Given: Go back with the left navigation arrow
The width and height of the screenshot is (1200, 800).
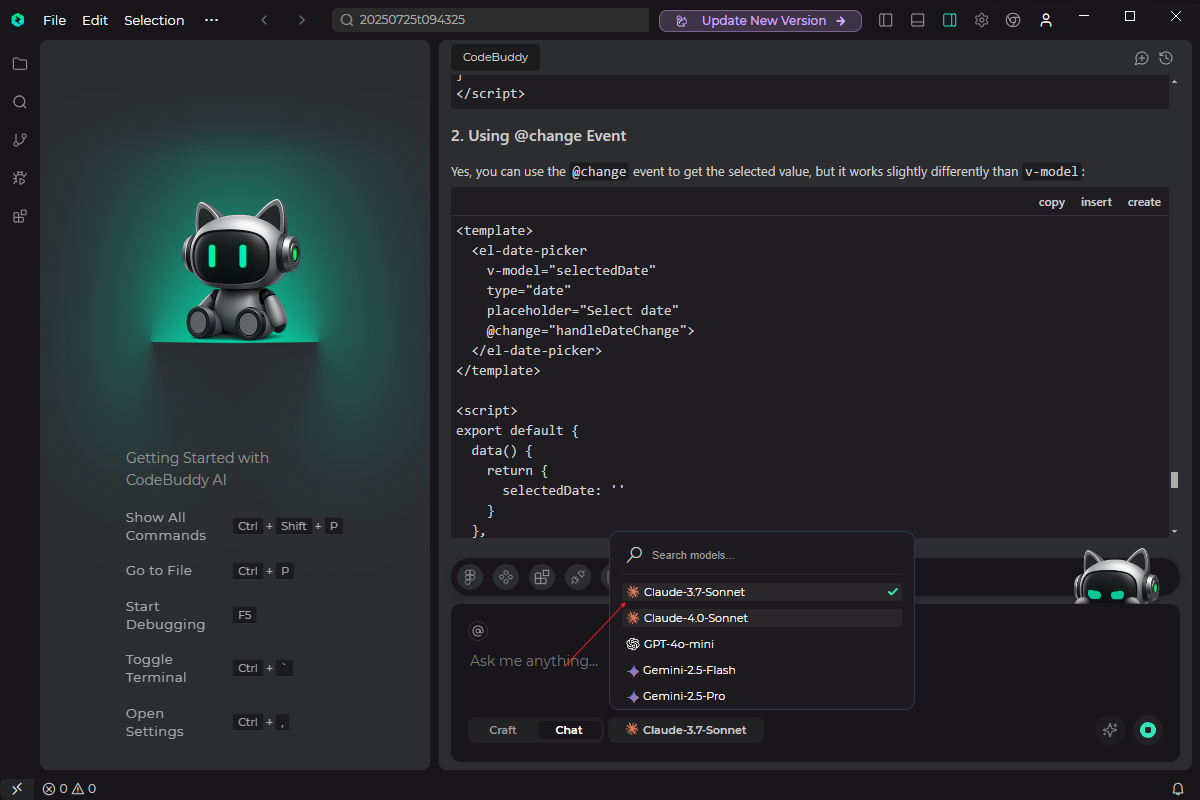Looking at the screenshot, I should point(264,20).
